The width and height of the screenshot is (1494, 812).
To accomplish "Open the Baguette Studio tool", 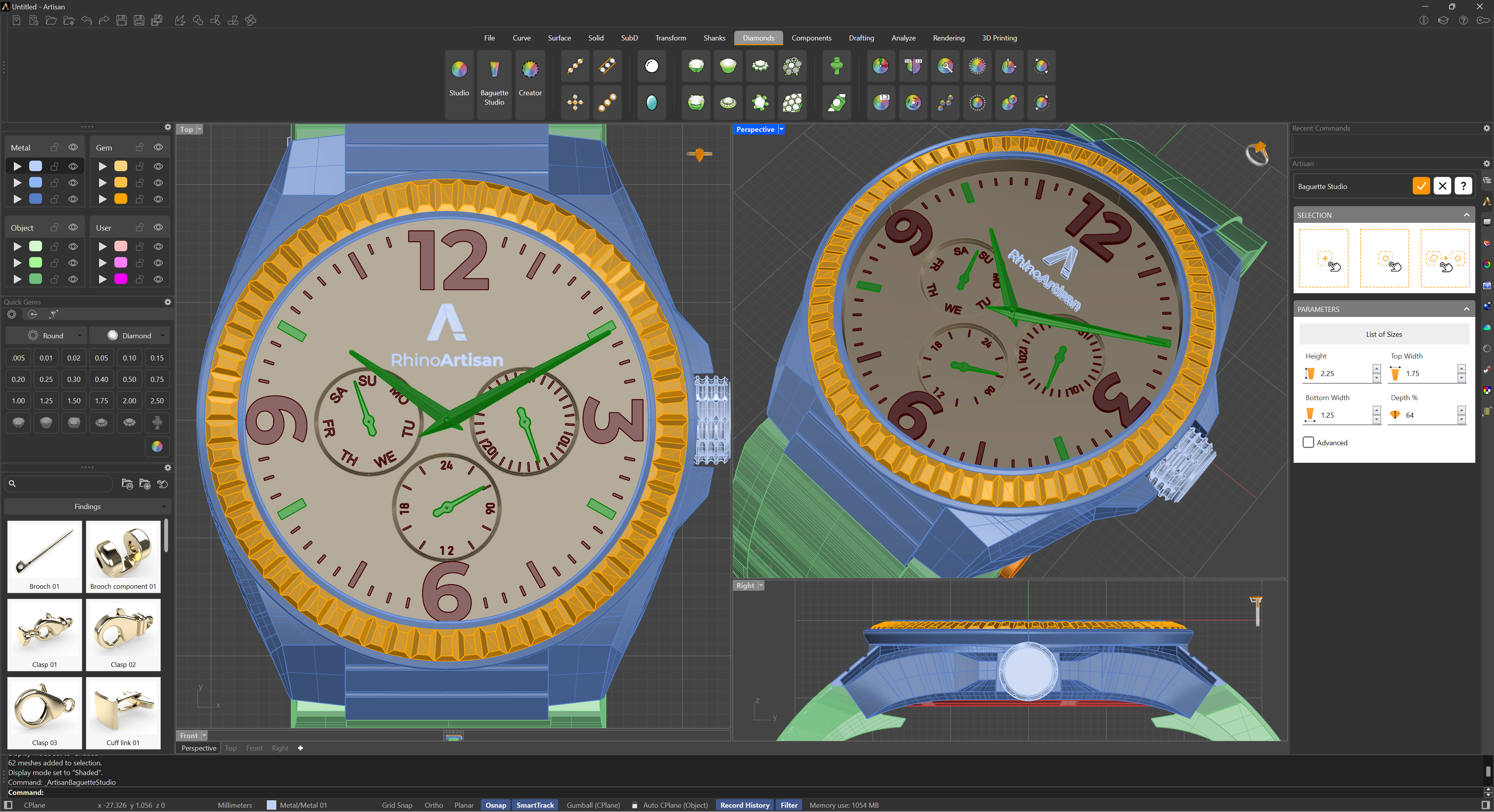I will (x=494, y=82).
